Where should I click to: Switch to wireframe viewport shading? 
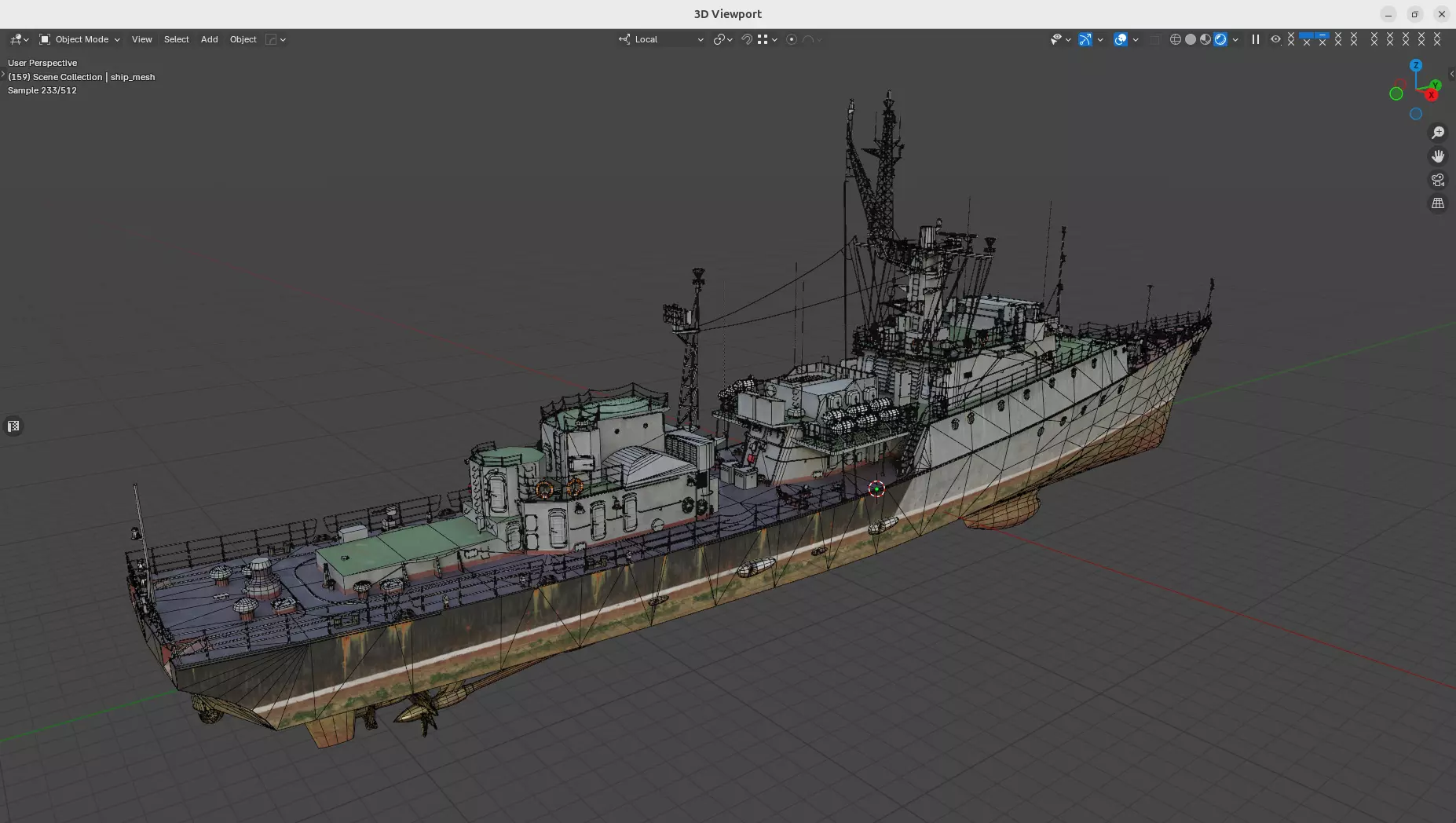(1176, 39)
